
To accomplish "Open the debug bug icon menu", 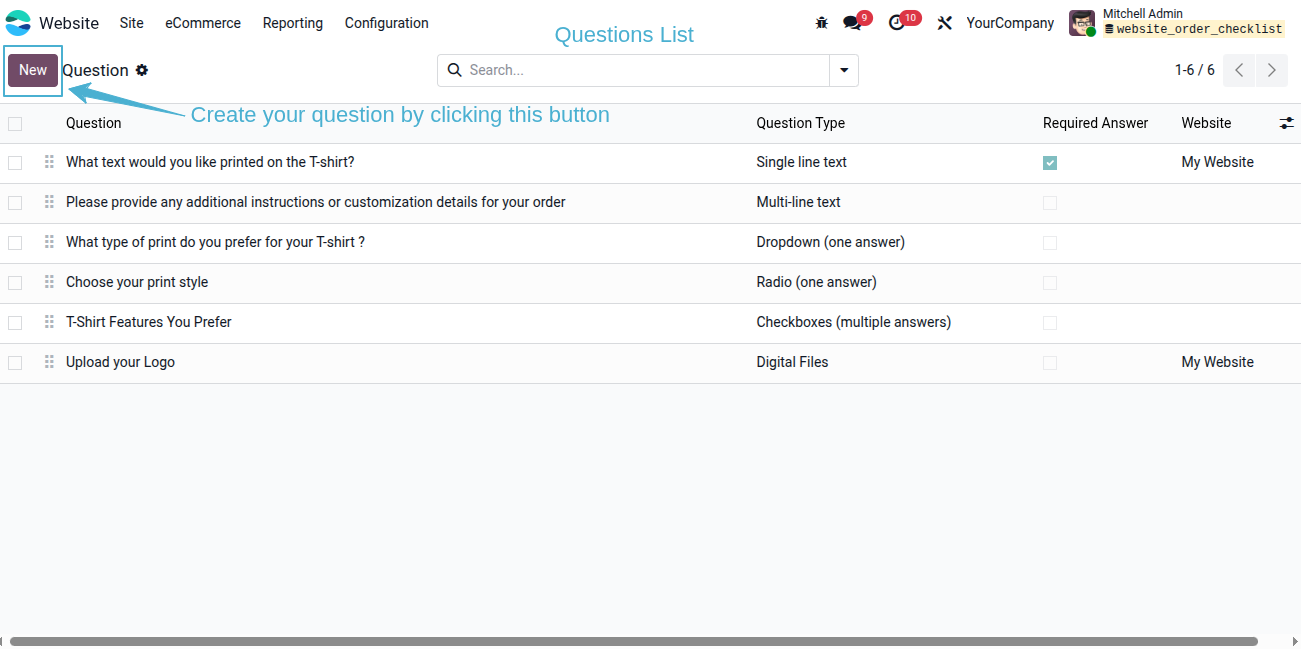I will click(822, 23).
